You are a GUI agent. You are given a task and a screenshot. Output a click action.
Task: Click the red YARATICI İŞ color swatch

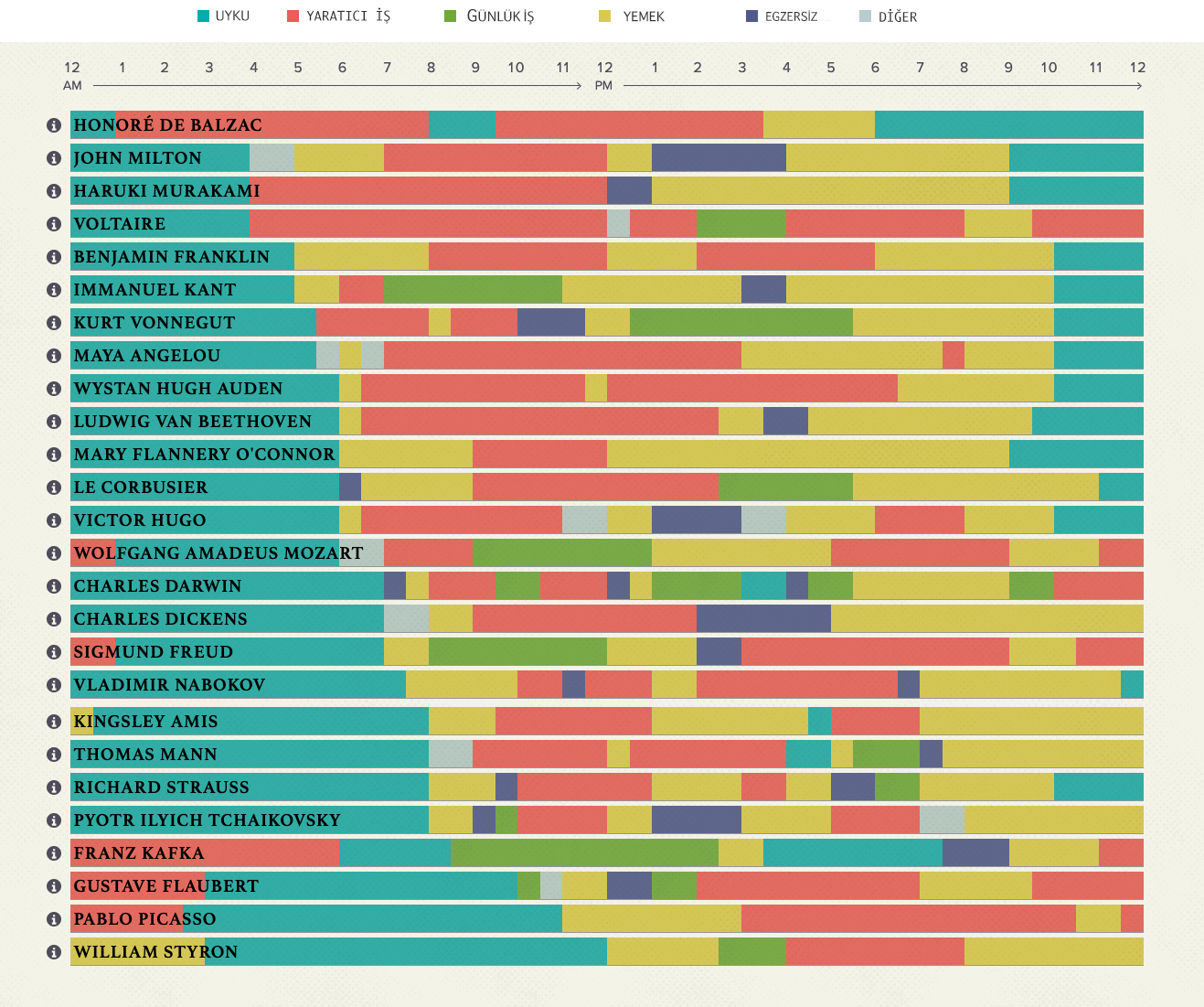coord(293,16)
